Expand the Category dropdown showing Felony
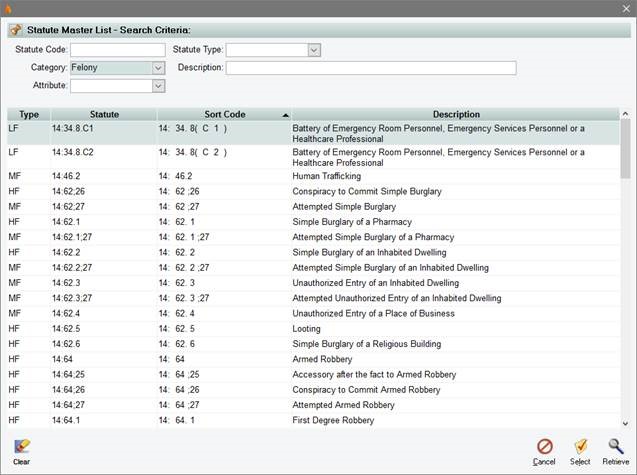This screenshot has height=475, width=637. [x=158, y=68]
